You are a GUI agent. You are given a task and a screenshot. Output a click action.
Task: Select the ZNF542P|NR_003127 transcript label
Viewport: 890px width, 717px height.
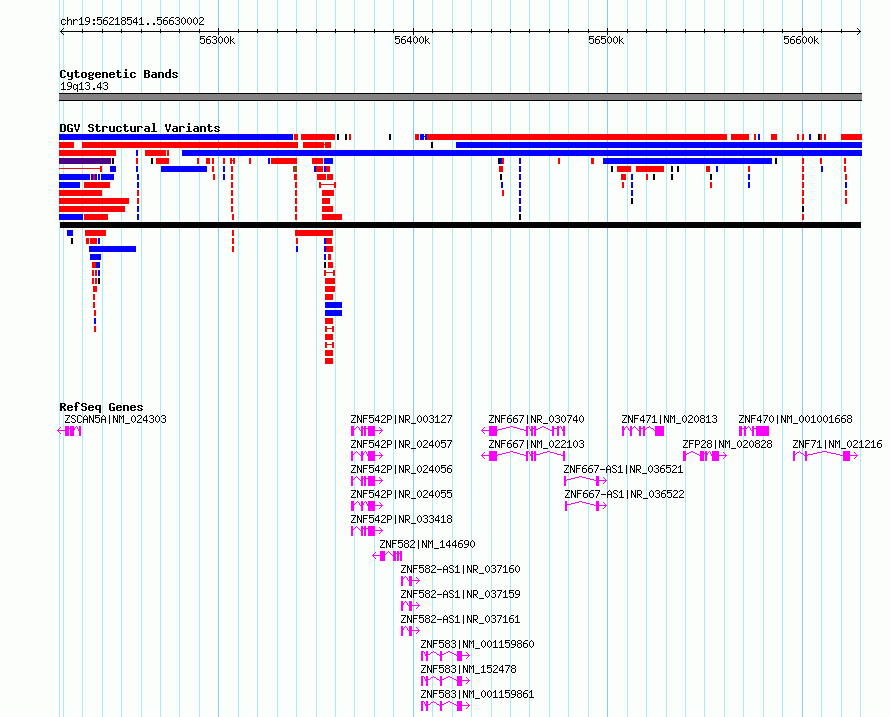[401, 420]
